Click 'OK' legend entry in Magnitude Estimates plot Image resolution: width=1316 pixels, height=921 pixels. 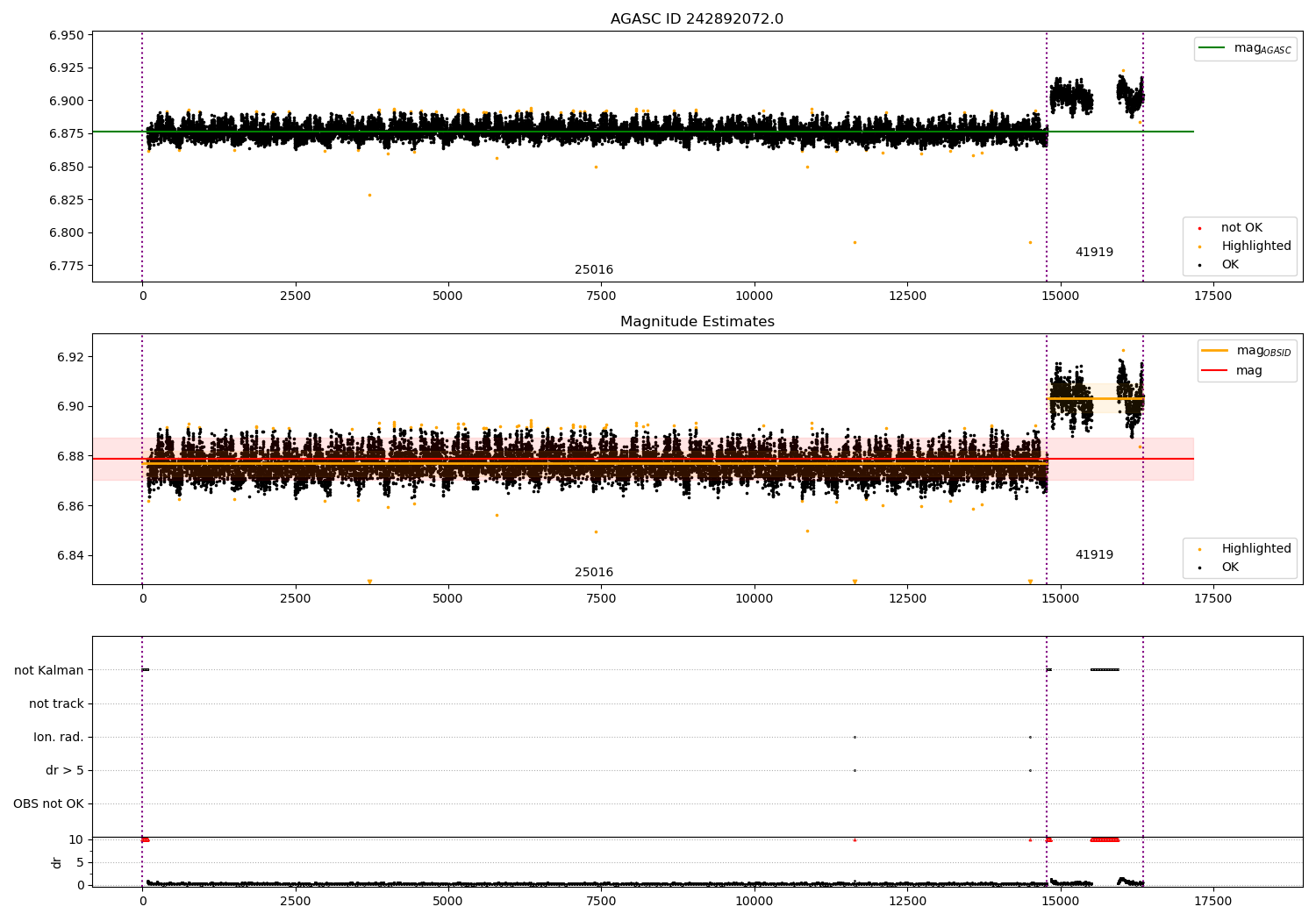pyautogui.click(x=1230, y=568)
